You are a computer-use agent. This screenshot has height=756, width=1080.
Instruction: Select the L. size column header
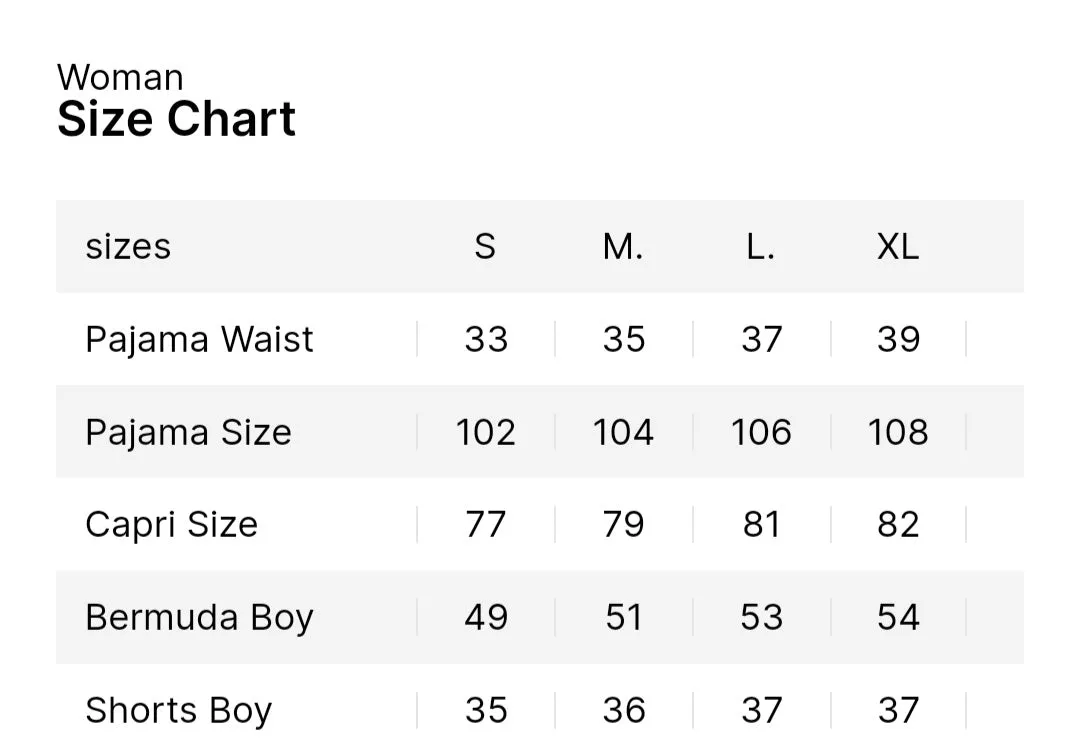pos(760,246)
